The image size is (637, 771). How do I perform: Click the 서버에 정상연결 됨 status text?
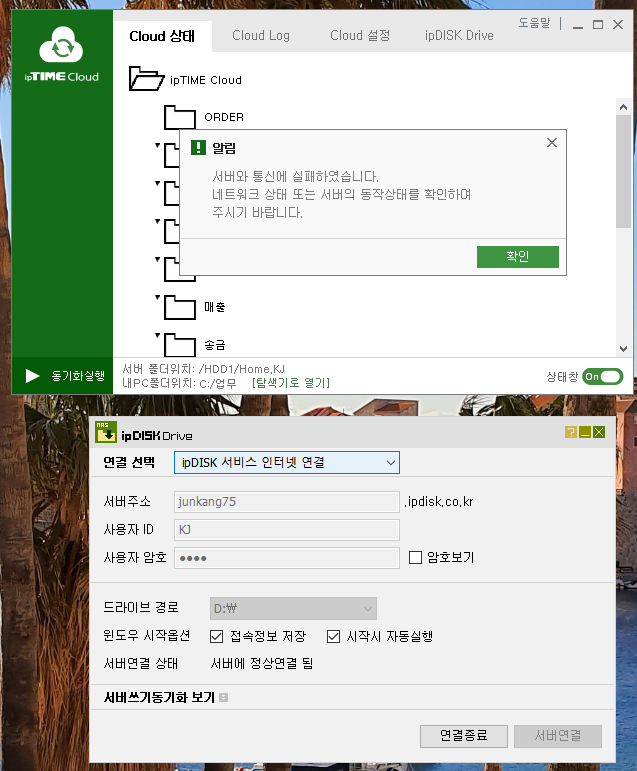(x=262, y=664)
